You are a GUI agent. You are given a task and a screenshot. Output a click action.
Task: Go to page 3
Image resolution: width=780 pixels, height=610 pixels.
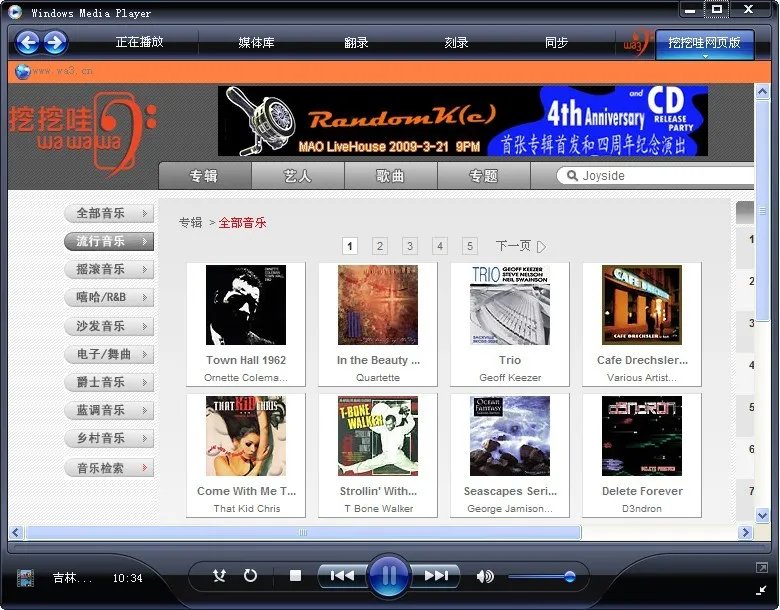click(x=410, y=246)
